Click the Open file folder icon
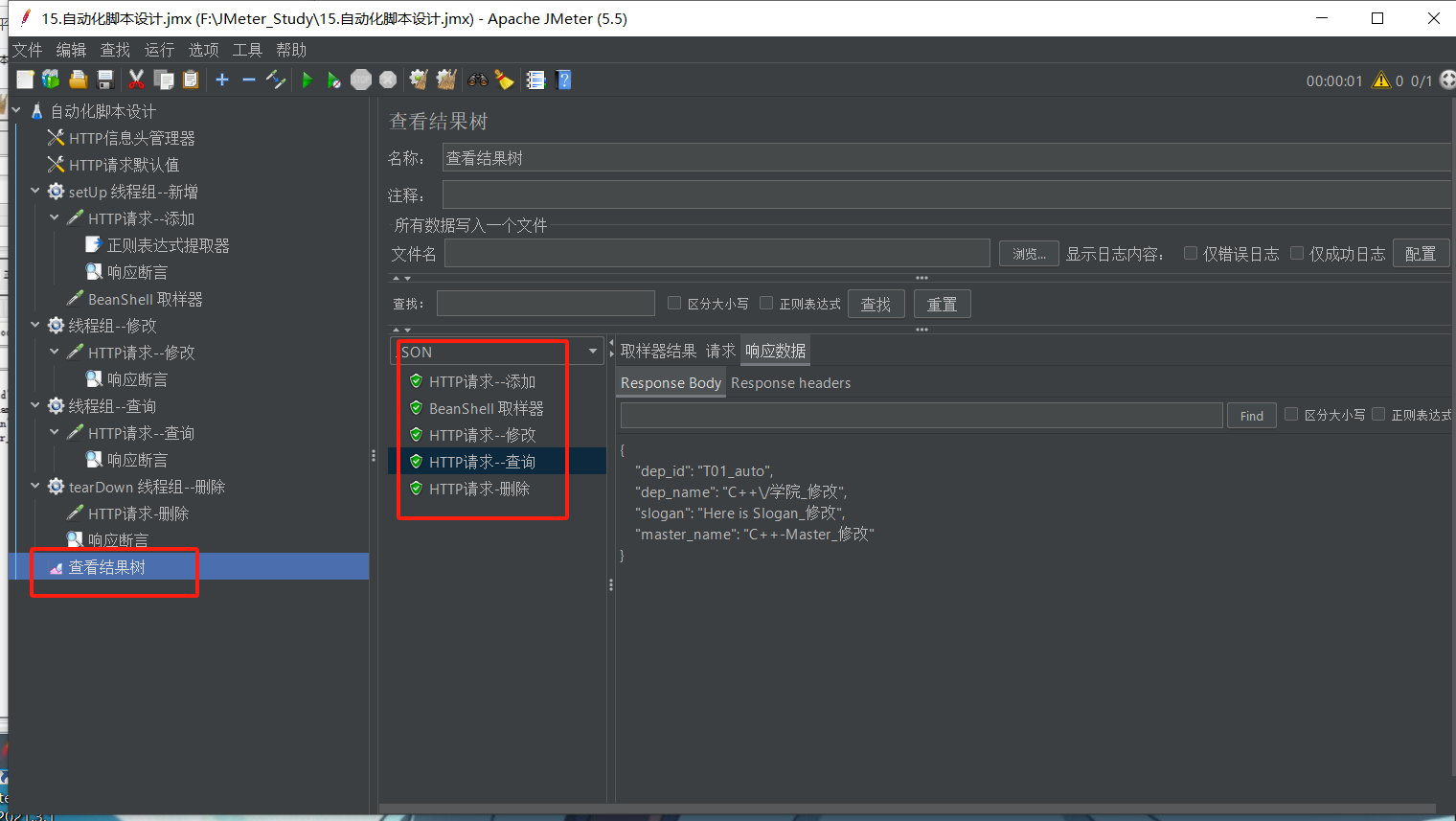This screenshot has height=821, width=1456. [x=79, y=80]
